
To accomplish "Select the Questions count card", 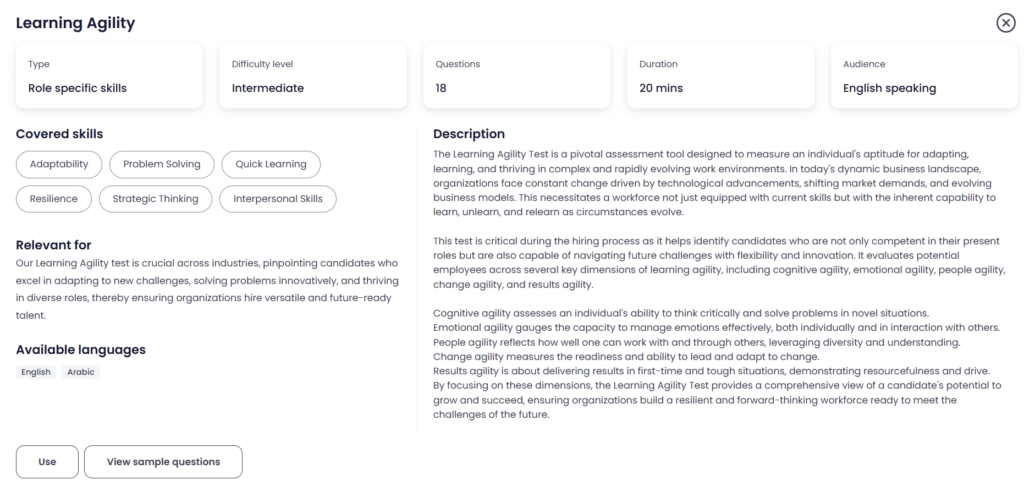I will click(517, 76).
